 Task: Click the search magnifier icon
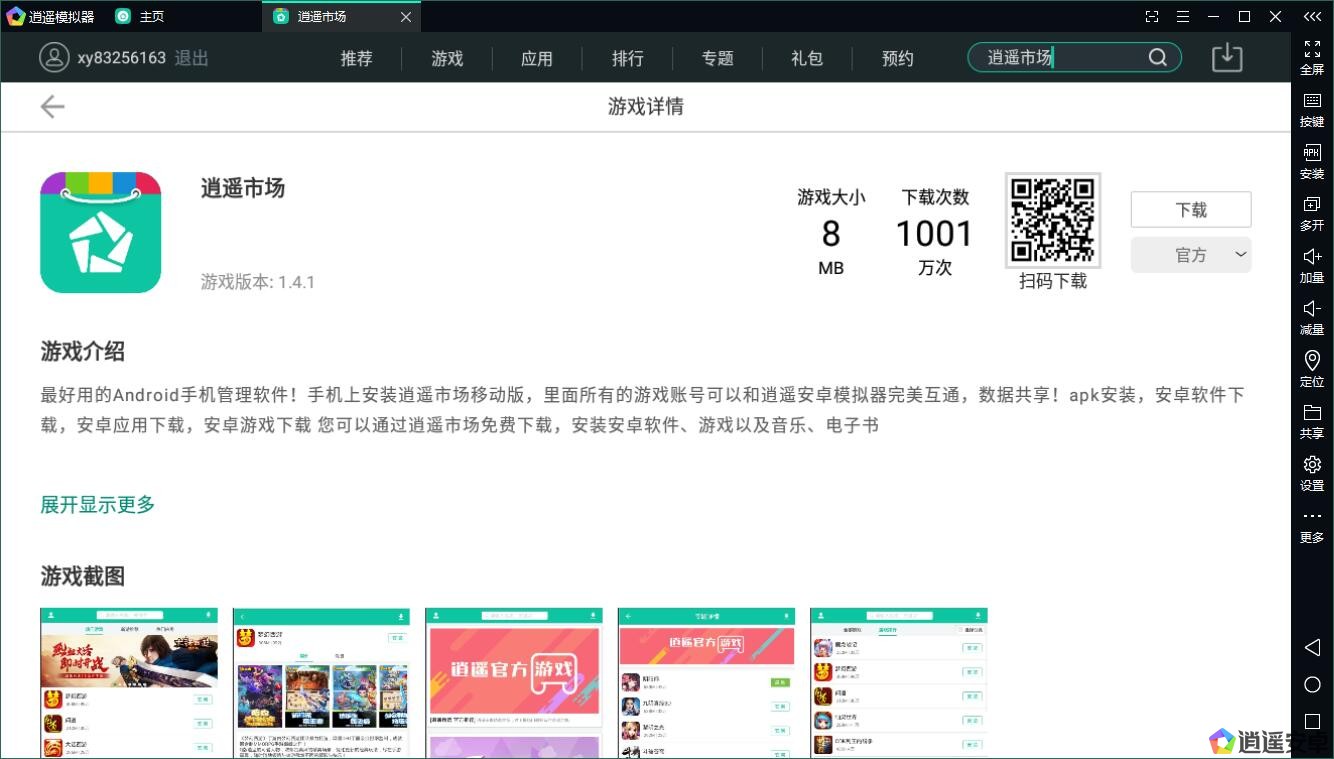tap(1157, 57)
